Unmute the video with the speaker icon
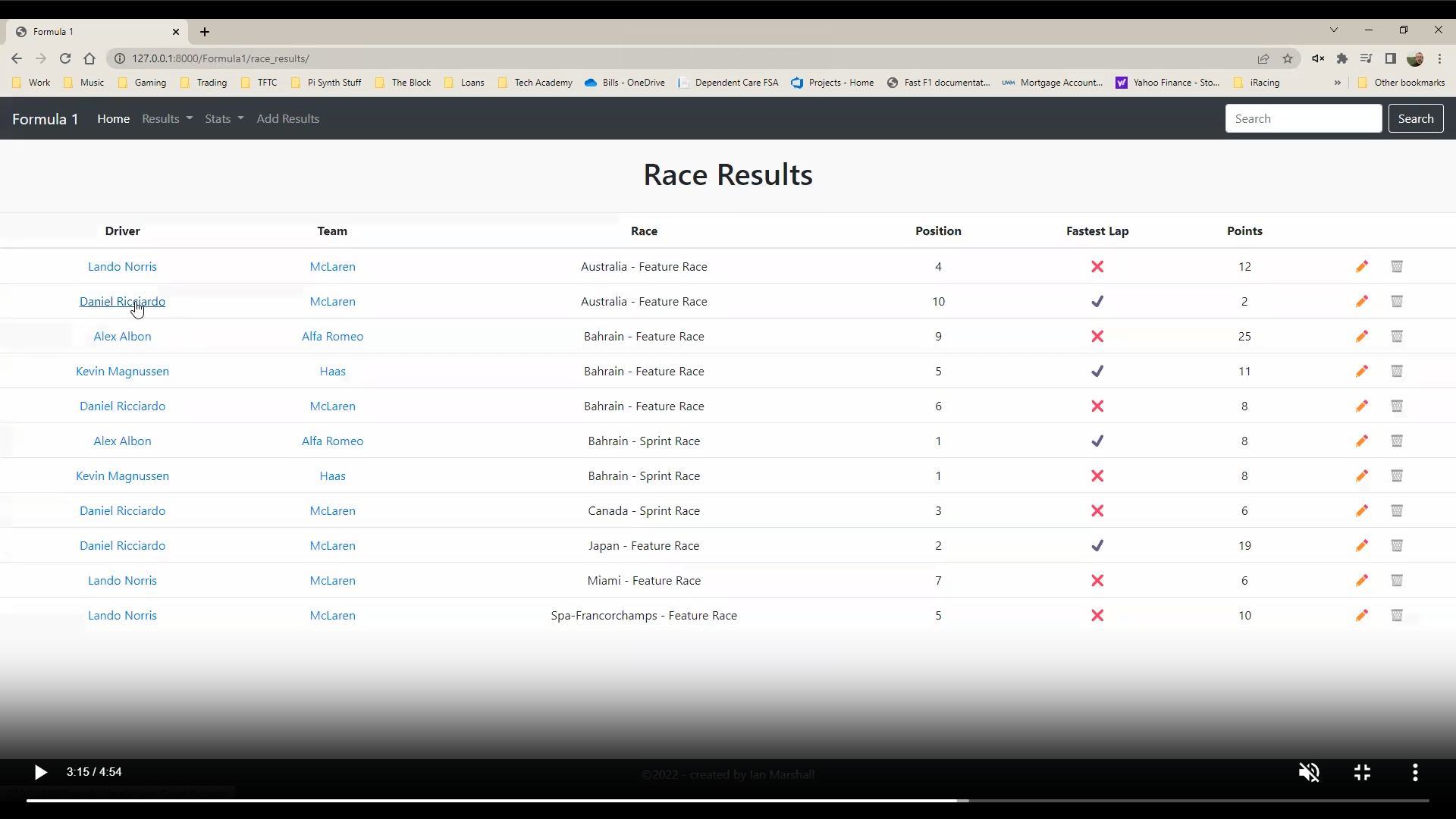1456x819 pixels. pyautogui.click(x=1309, y=772)
